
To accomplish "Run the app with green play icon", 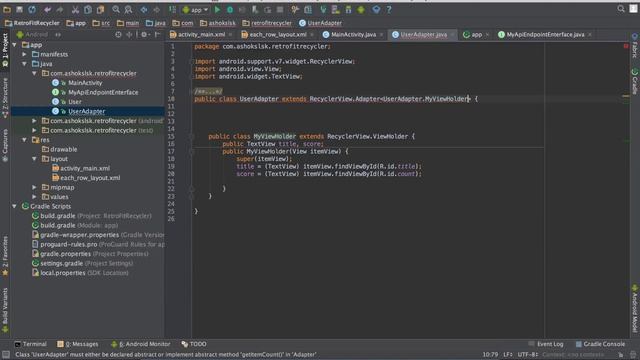I will tap(218, 9).
